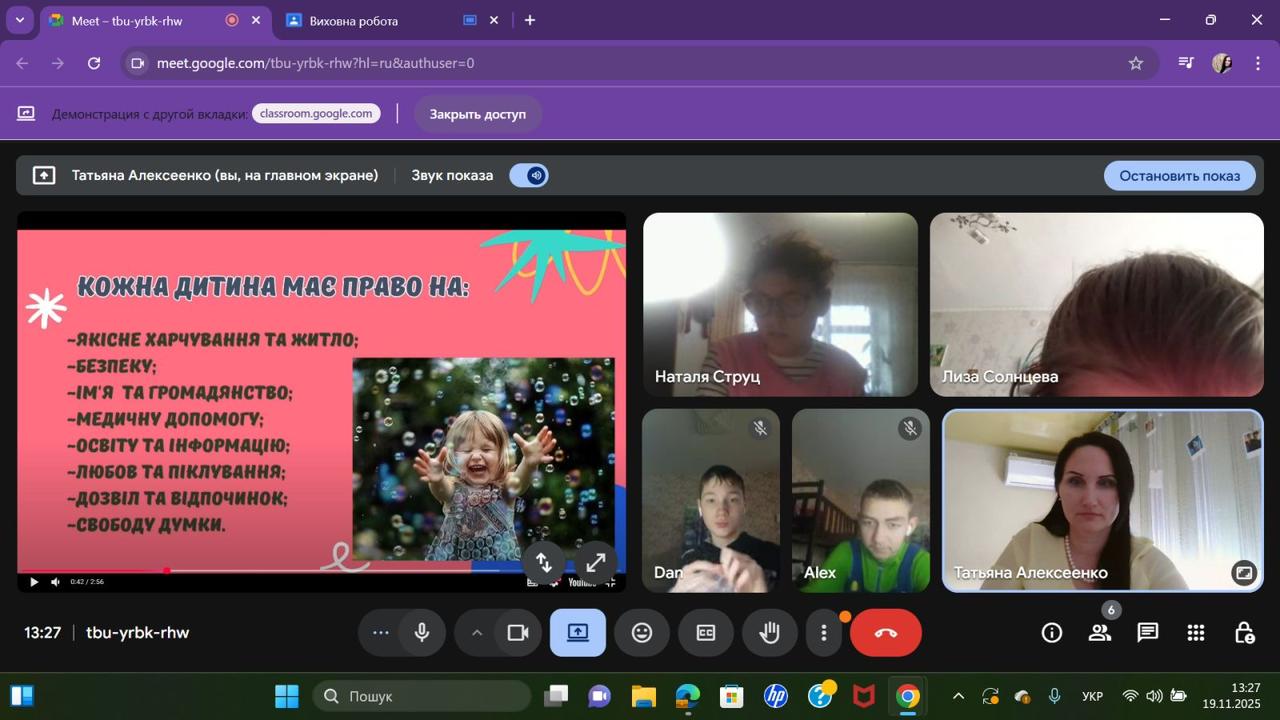Open the activities grid icon
Screen dimensions: 1280x720
pyautogui.click(x=1195, y=632)
